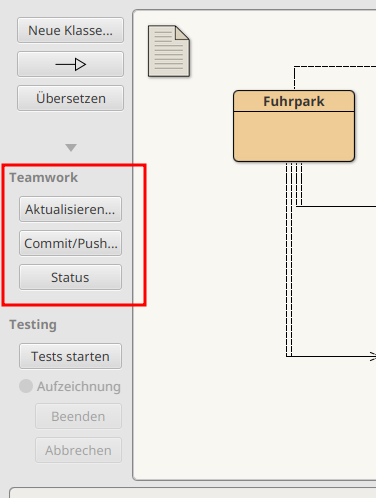
Task: Select dashed dependency line above Fuhrpark
Action: click(x=333, y=67)
